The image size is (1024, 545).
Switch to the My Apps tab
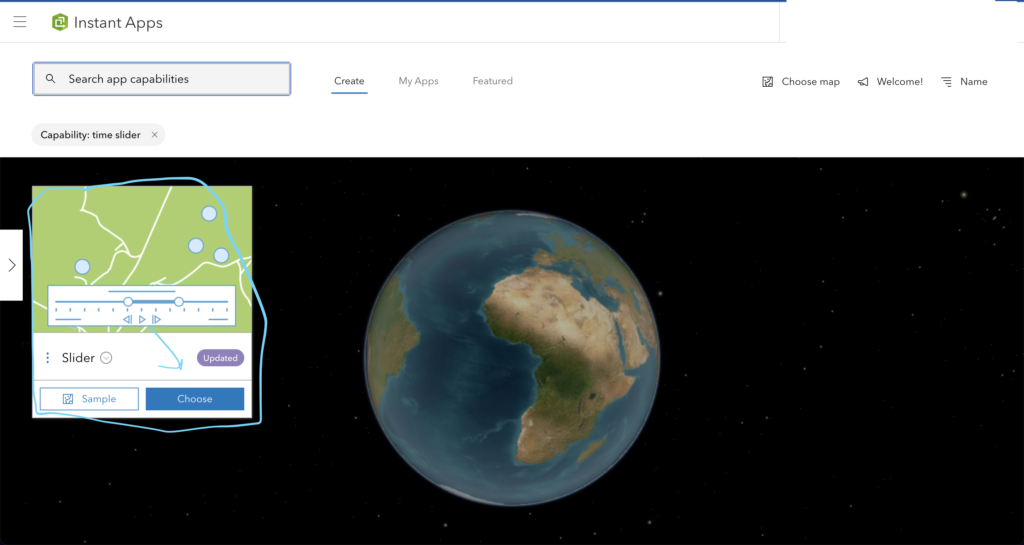pos(419,81)
